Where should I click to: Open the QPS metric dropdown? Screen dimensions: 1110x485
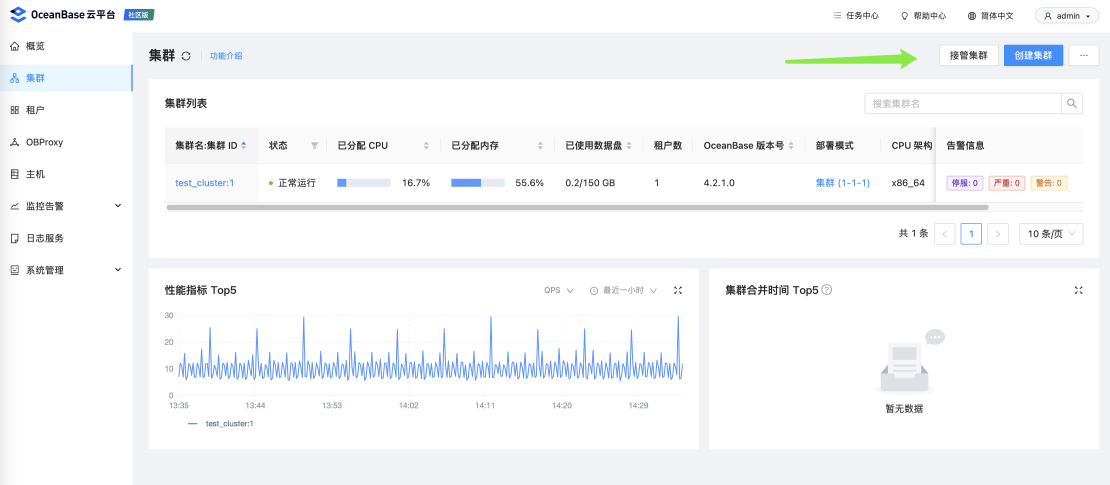(559, 290)
